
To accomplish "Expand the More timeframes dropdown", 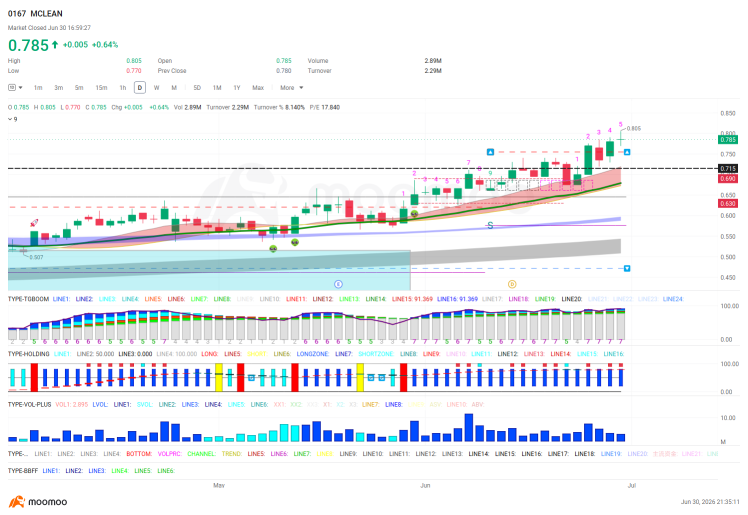I will pyautogui.click(x=291, y=88).
